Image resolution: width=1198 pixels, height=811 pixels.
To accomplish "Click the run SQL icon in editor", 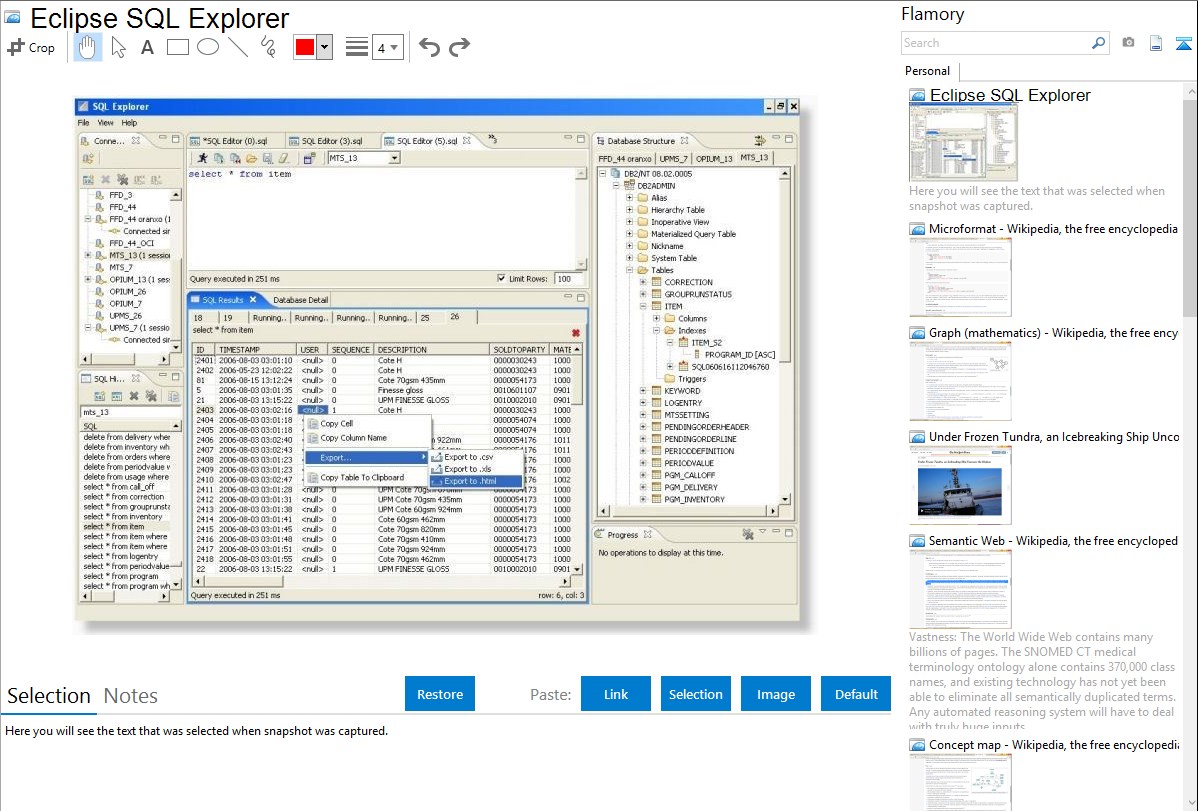I will pyautogui.click(x=202, y=158).
